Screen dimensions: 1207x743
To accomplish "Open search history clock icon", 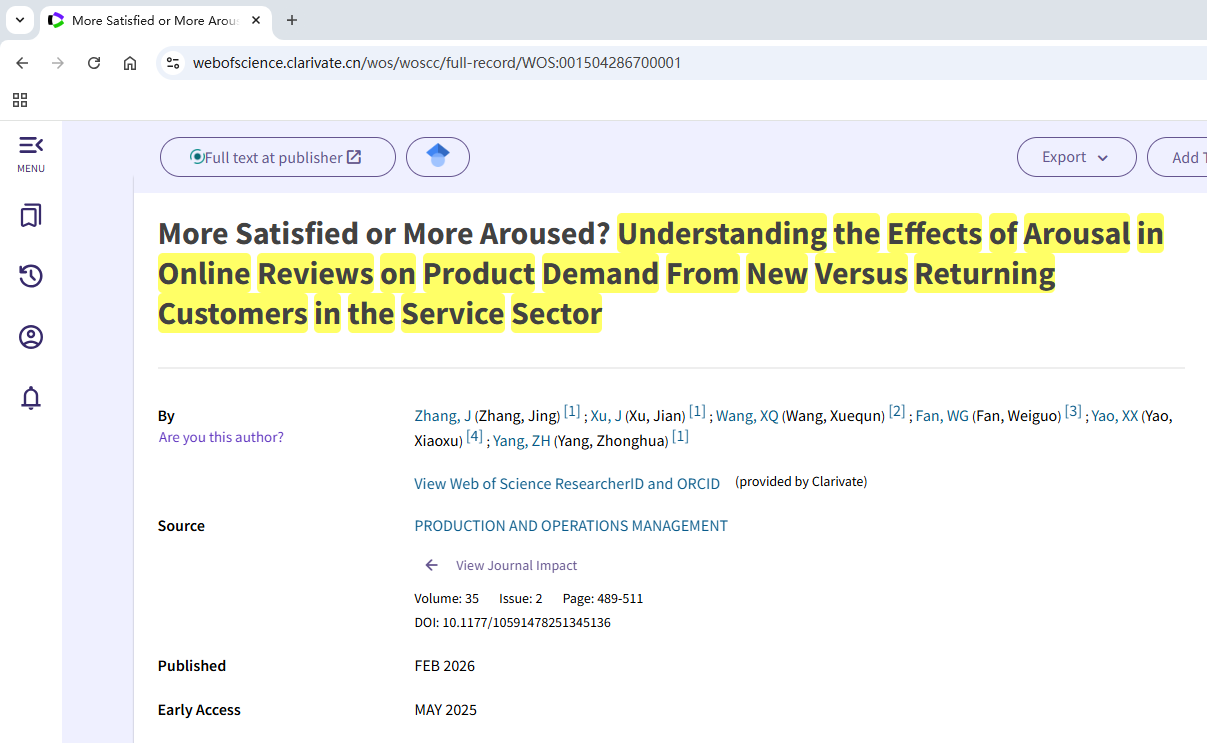I will tap(31, 276).
